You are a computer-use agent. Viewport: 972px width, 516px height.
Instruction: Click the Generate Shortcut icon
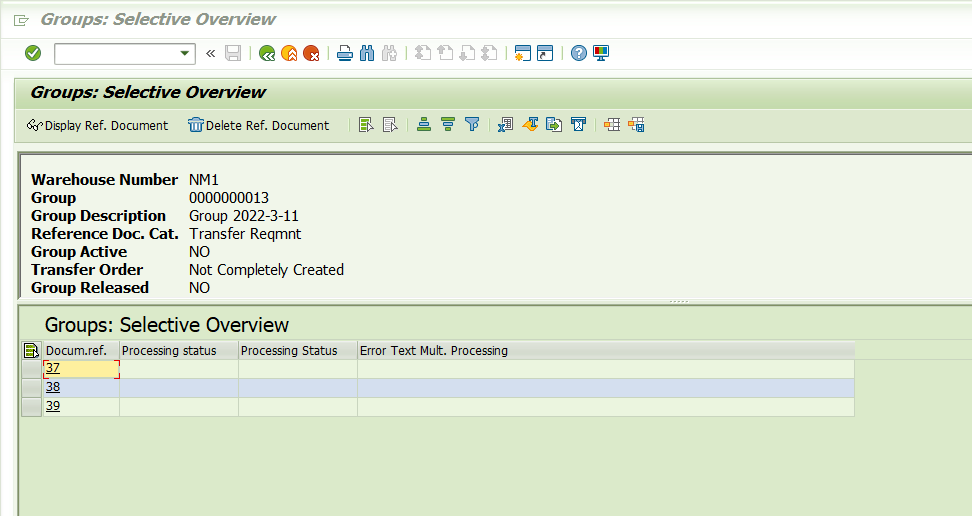pyautogui.click(x=545, y=53)
